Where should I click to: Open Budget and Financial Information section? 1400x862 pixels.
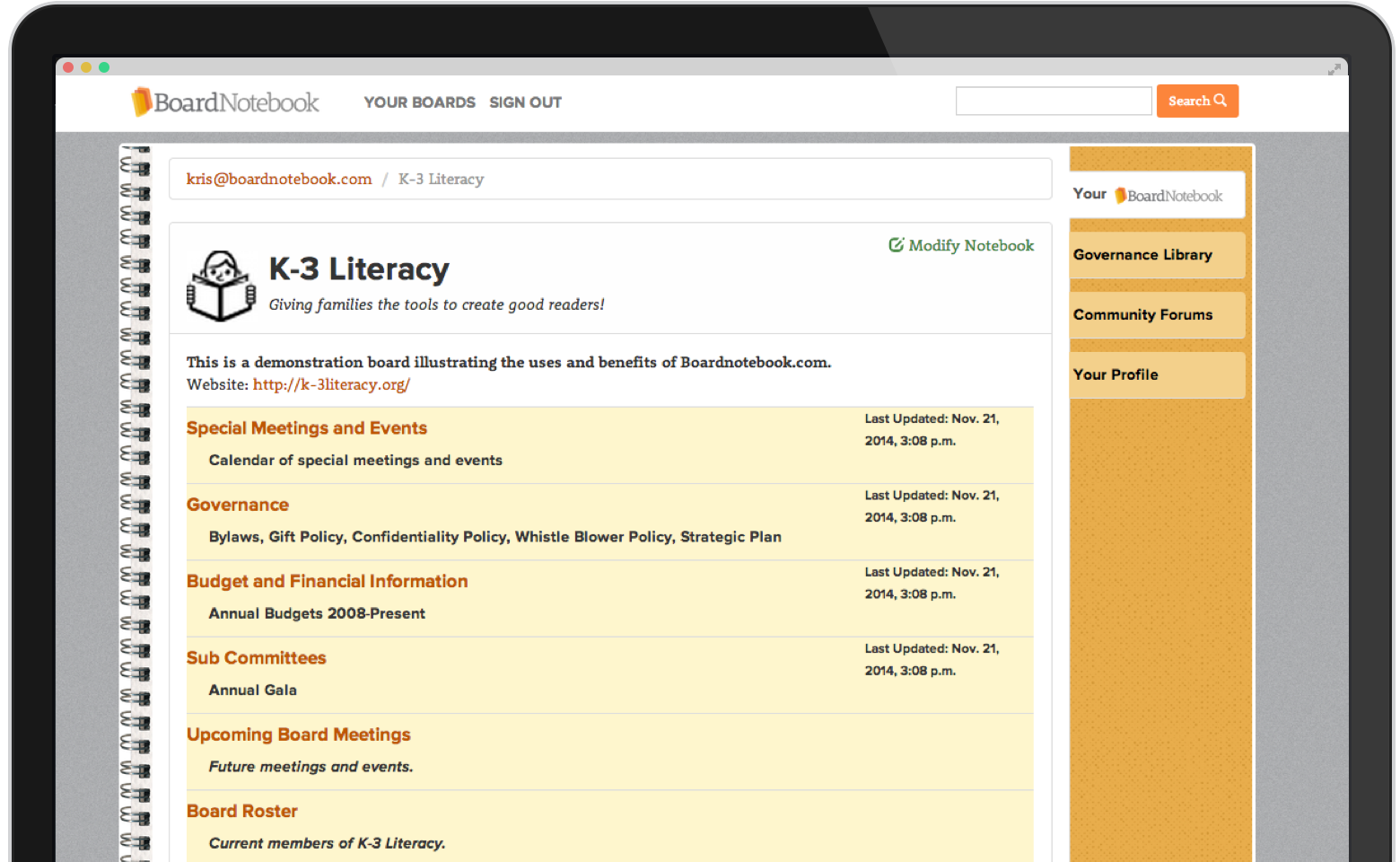coord(328,581)
